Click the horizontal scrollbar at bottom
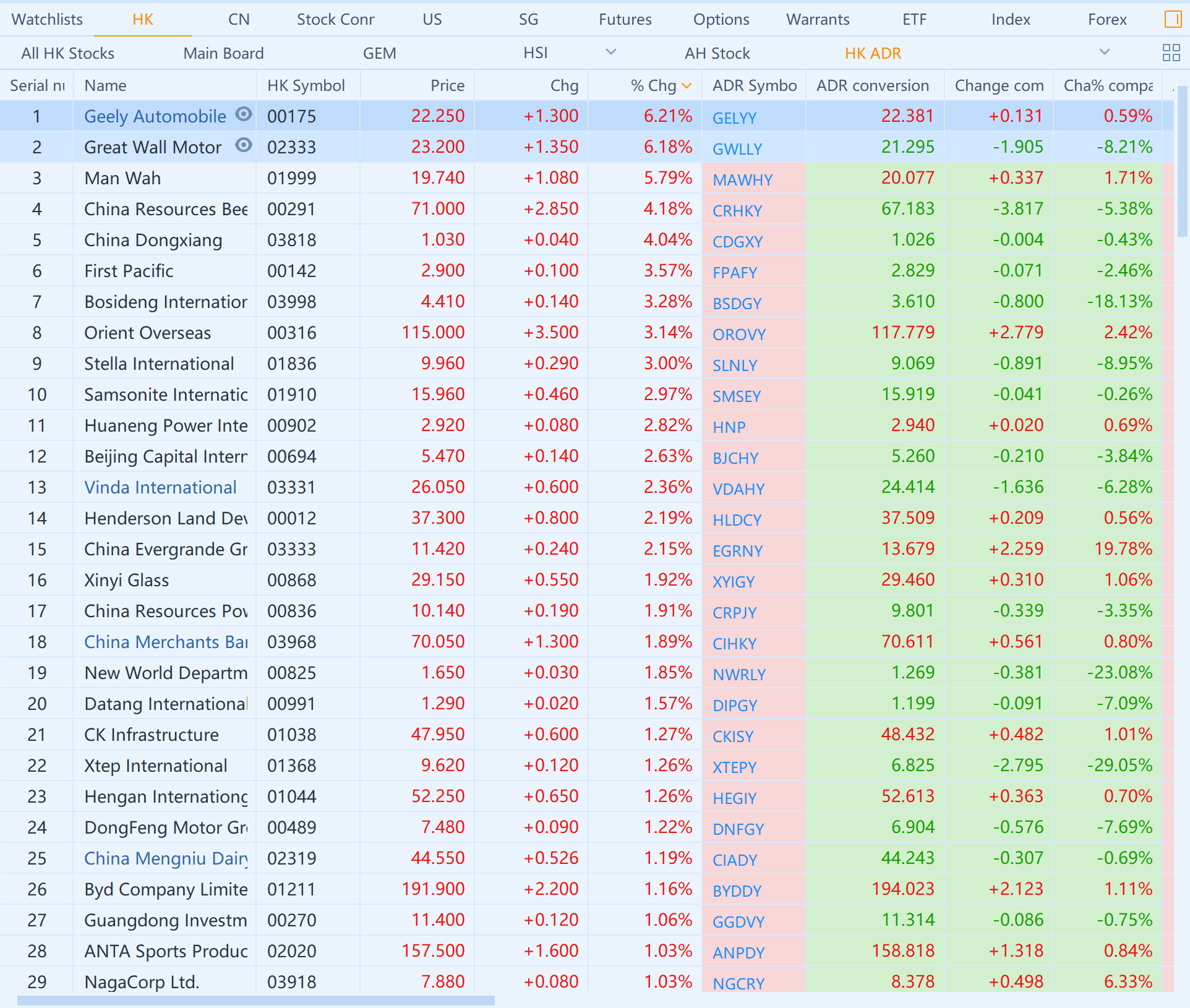 pos(255,1000)
